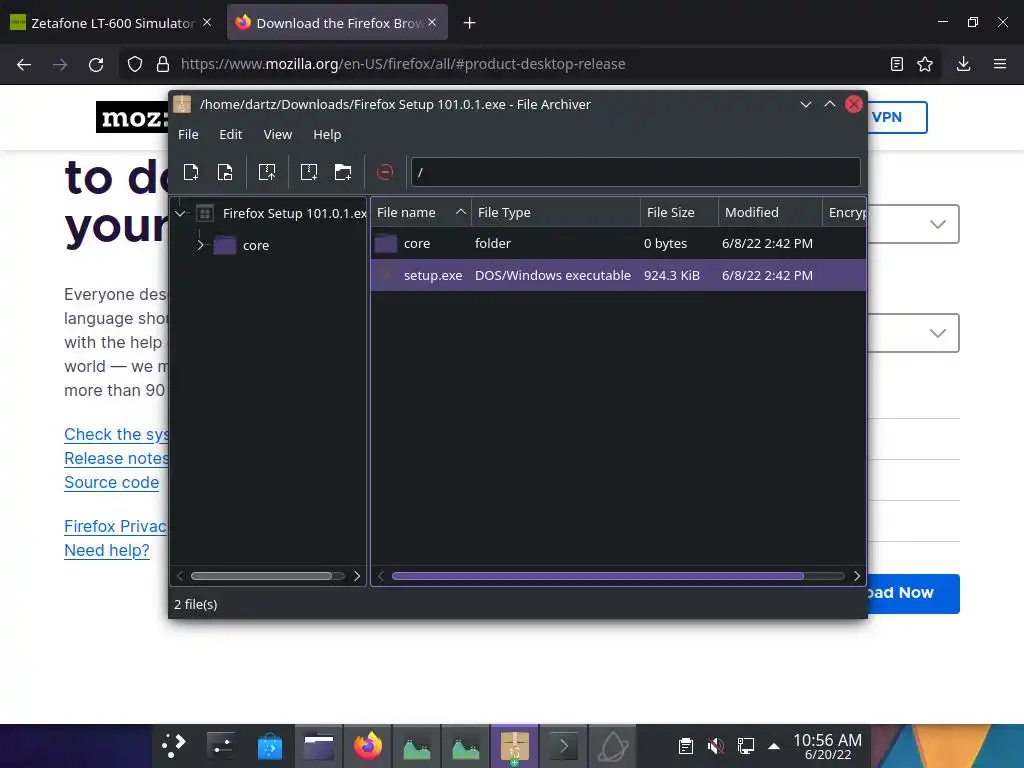The height and width of the screenshot is (768, 1024).
Task: Open terminal from taskbar
Action: 564,746
